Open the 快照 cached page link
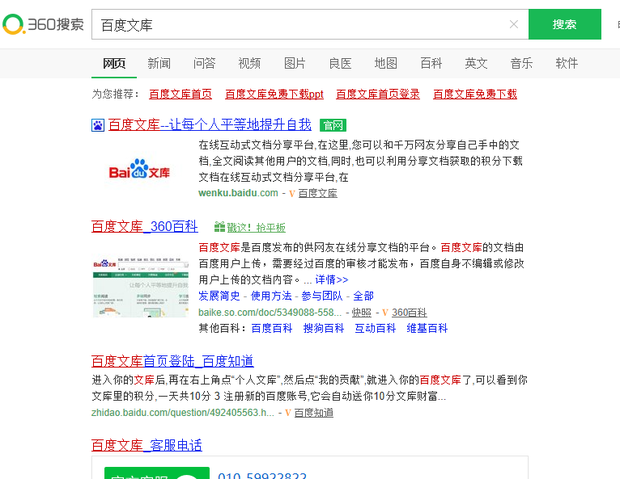The width and height of the screenshot is (620, 479). [x=361, y=312]
